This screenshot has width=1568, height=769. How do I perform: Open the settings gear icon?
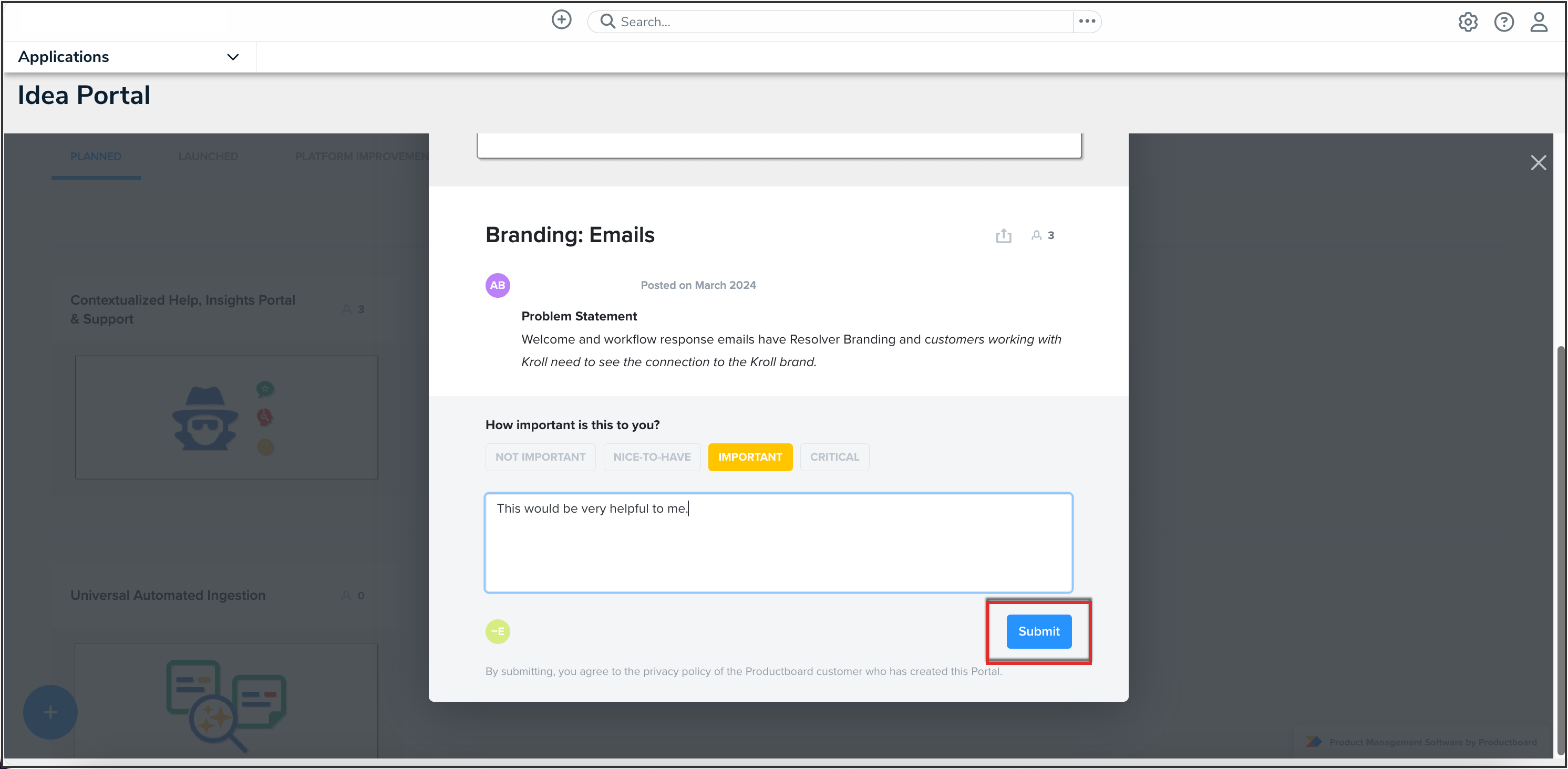pyautogui.click(x=1467, y=22)
